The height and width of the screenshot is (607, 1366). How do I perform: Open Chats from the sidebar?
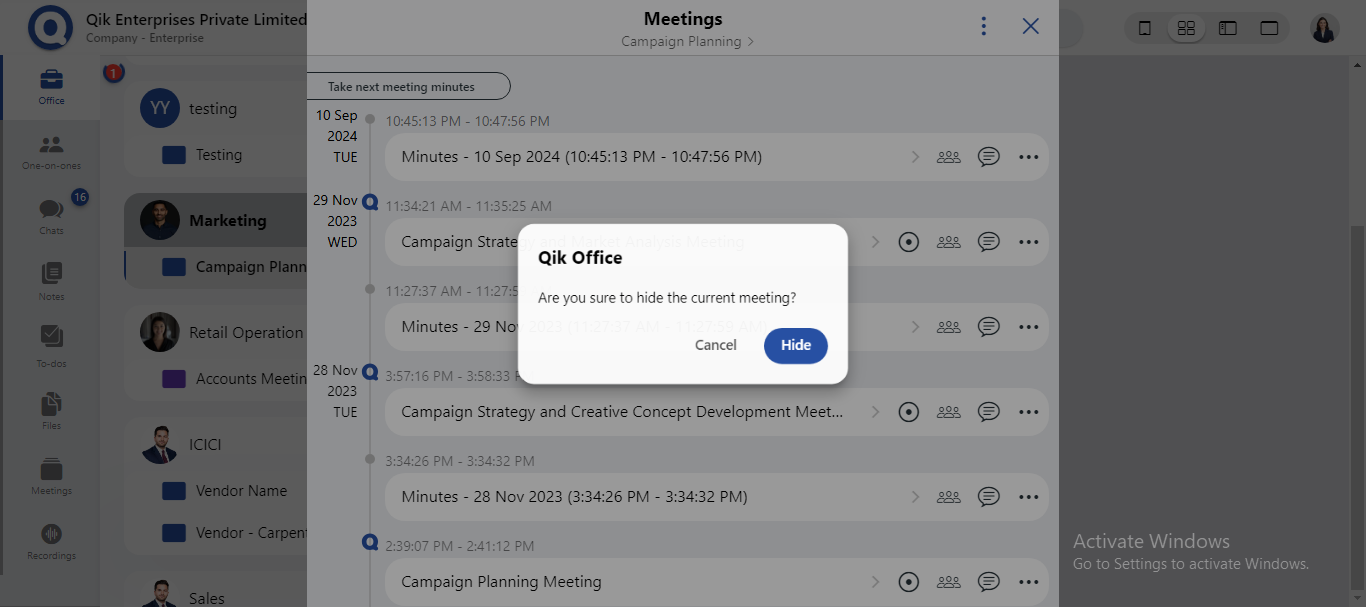(51, 216)
